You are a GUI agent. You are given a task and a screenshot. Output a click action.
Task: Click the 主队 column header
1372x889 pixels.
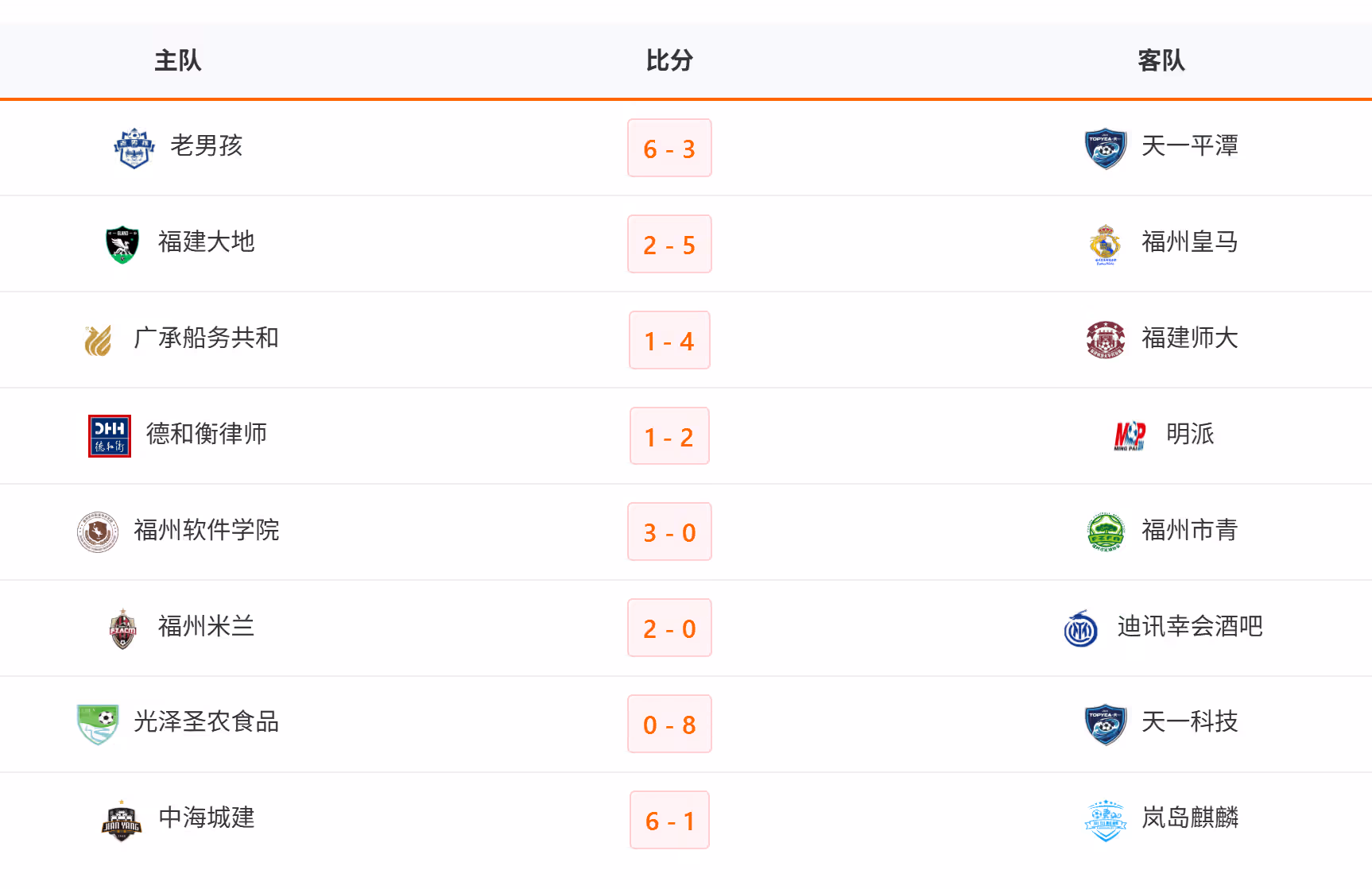(x=178, y=60)
